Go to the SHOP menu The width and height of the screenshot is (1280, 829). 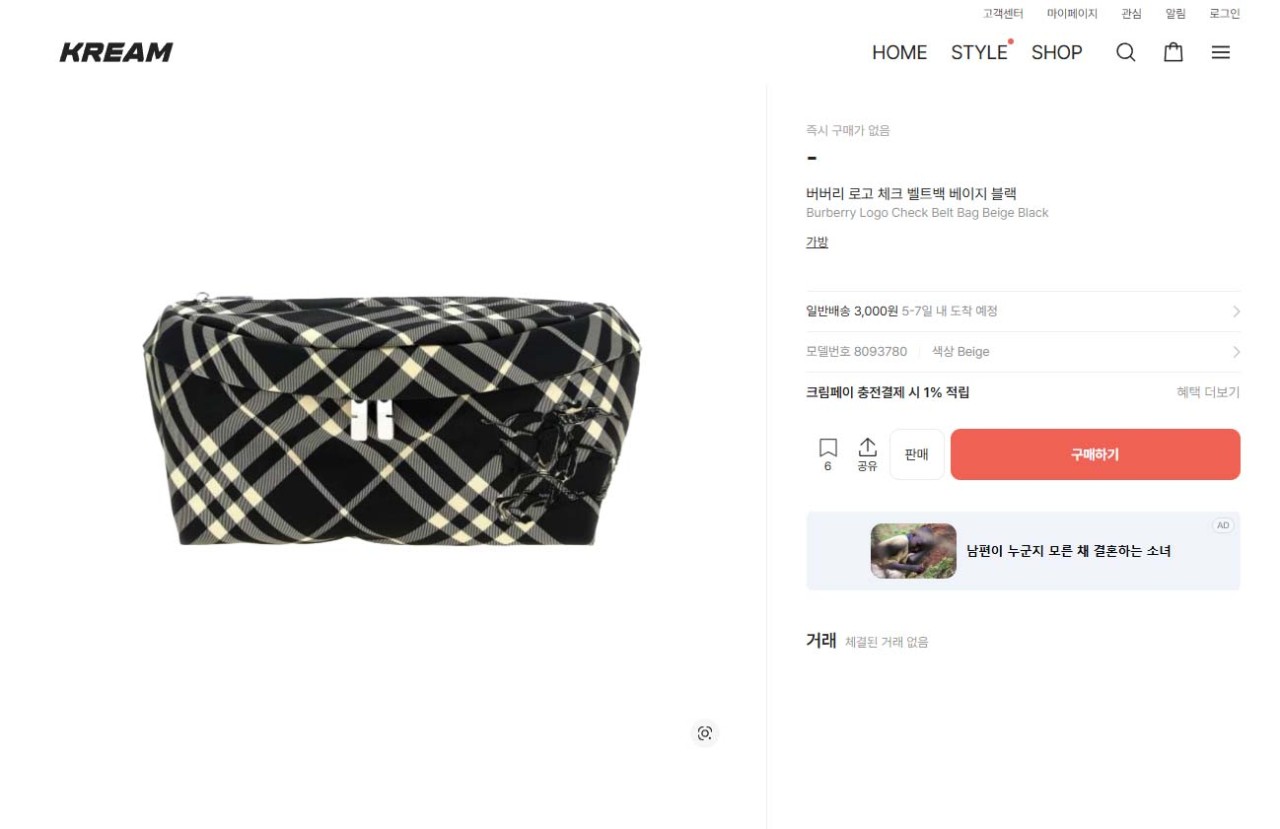1057,52
